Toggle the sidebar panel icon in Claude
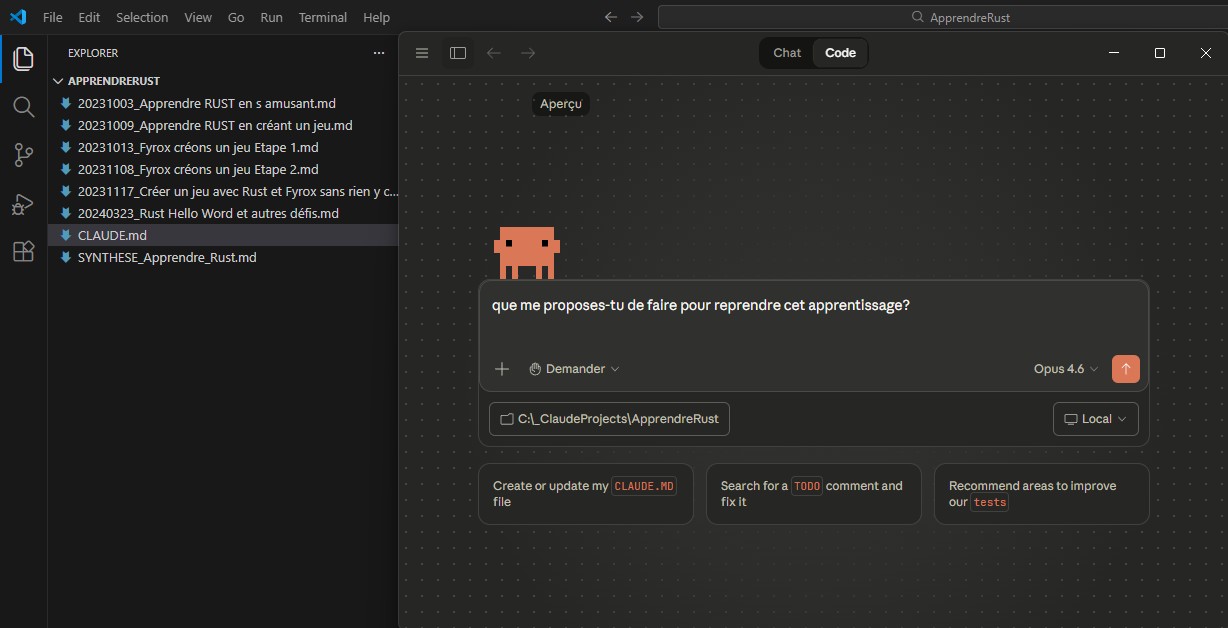This screenshot has height=628, width=1228. tap(458, 53)
